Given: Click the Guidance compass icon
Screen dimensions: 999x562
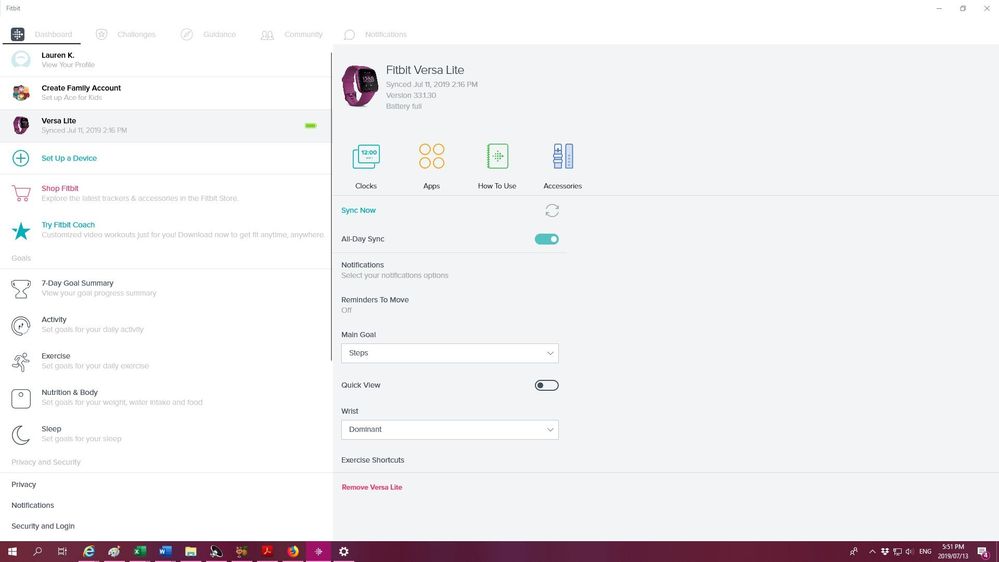Looking at the screenshot, I should 187,34.
